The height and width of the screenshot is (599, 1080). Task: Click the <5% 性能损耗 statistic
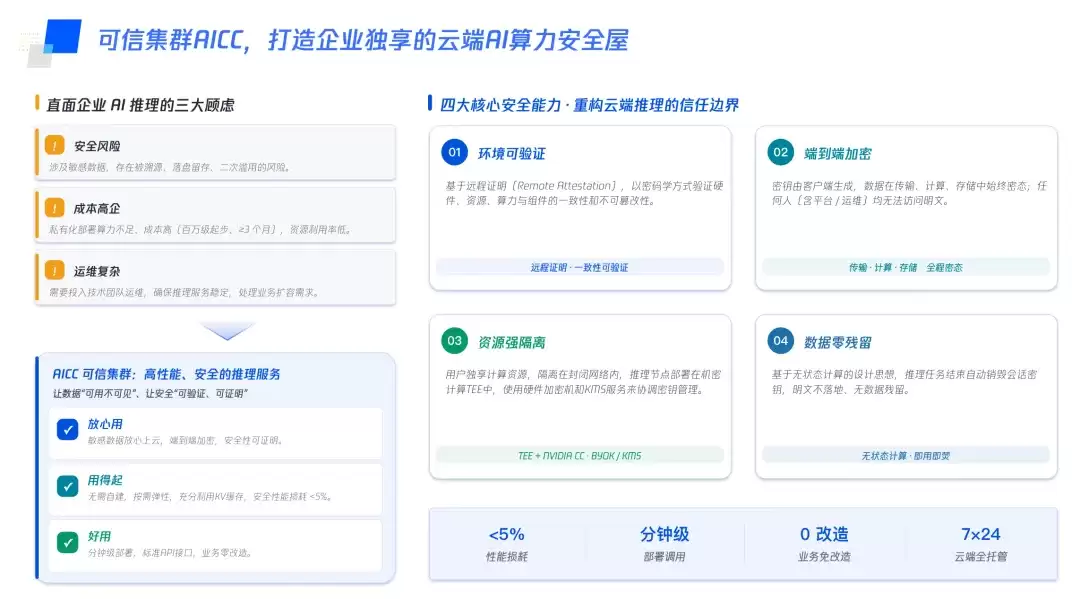(x=507, y=544)
